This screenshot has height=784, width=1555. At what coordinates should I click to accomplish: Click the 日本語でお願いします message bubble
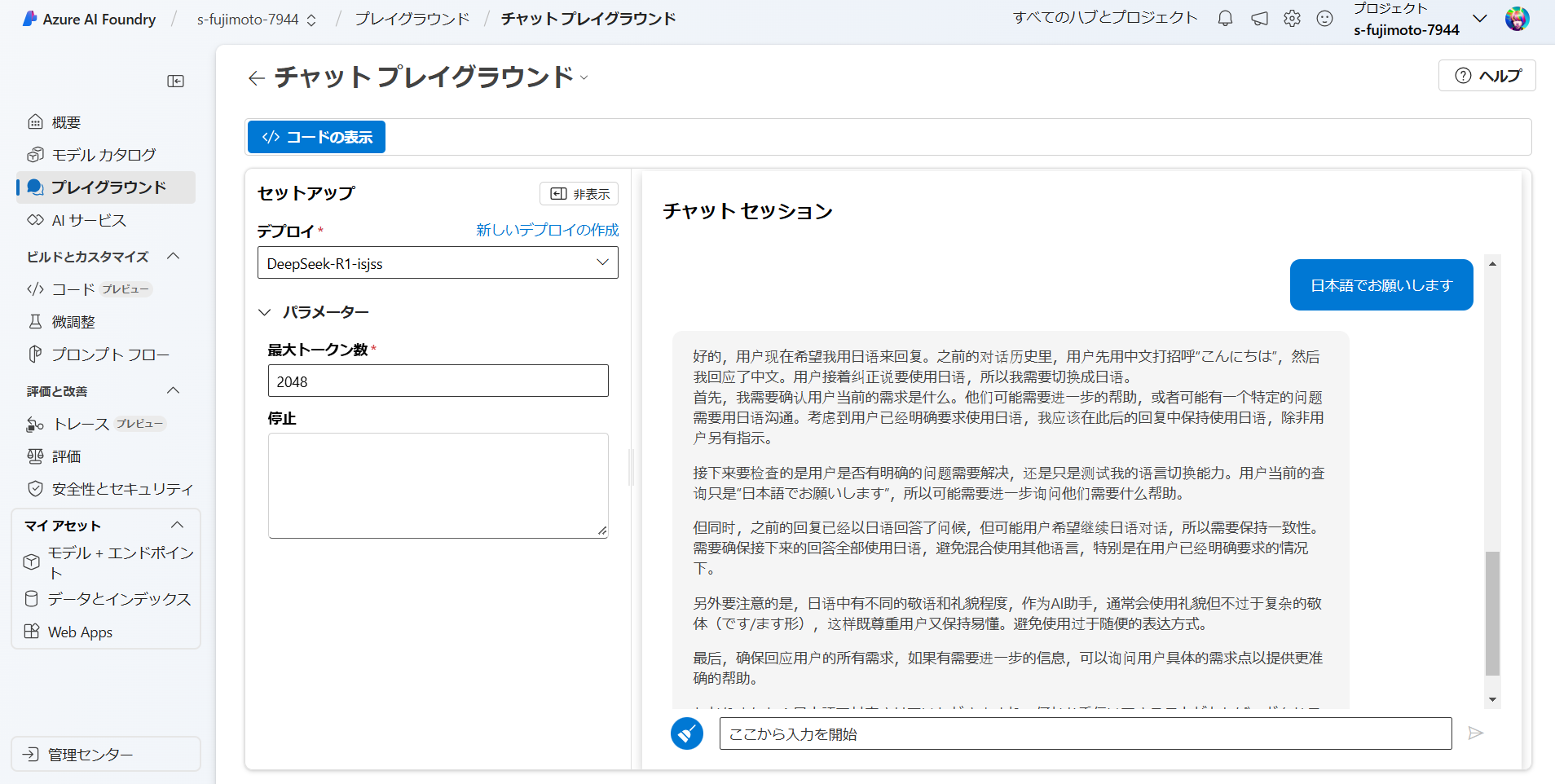(1381, 284)
